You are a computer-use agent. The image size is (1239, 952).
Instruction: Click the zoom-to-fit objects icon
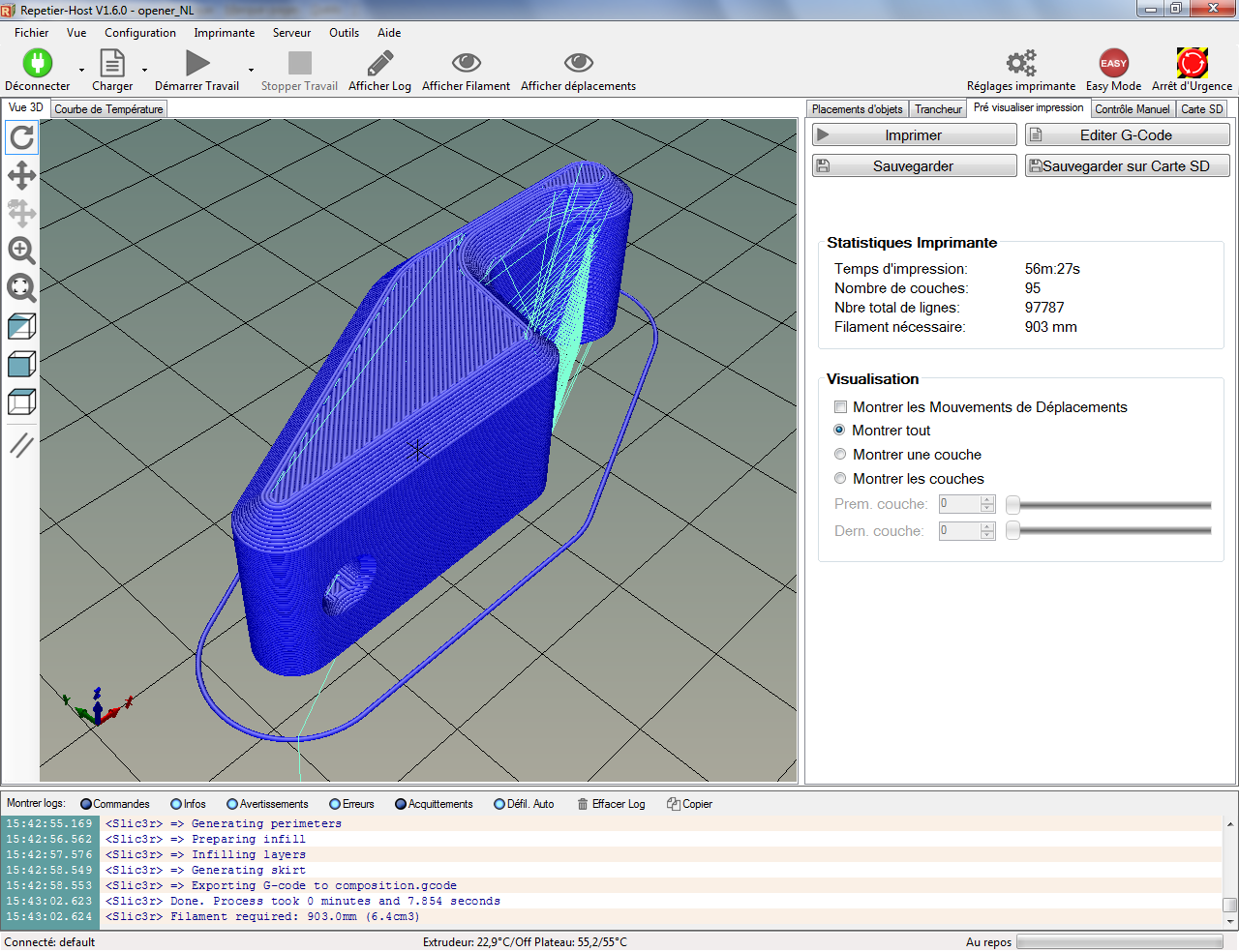pyautogui.click(x=21, y=287)
